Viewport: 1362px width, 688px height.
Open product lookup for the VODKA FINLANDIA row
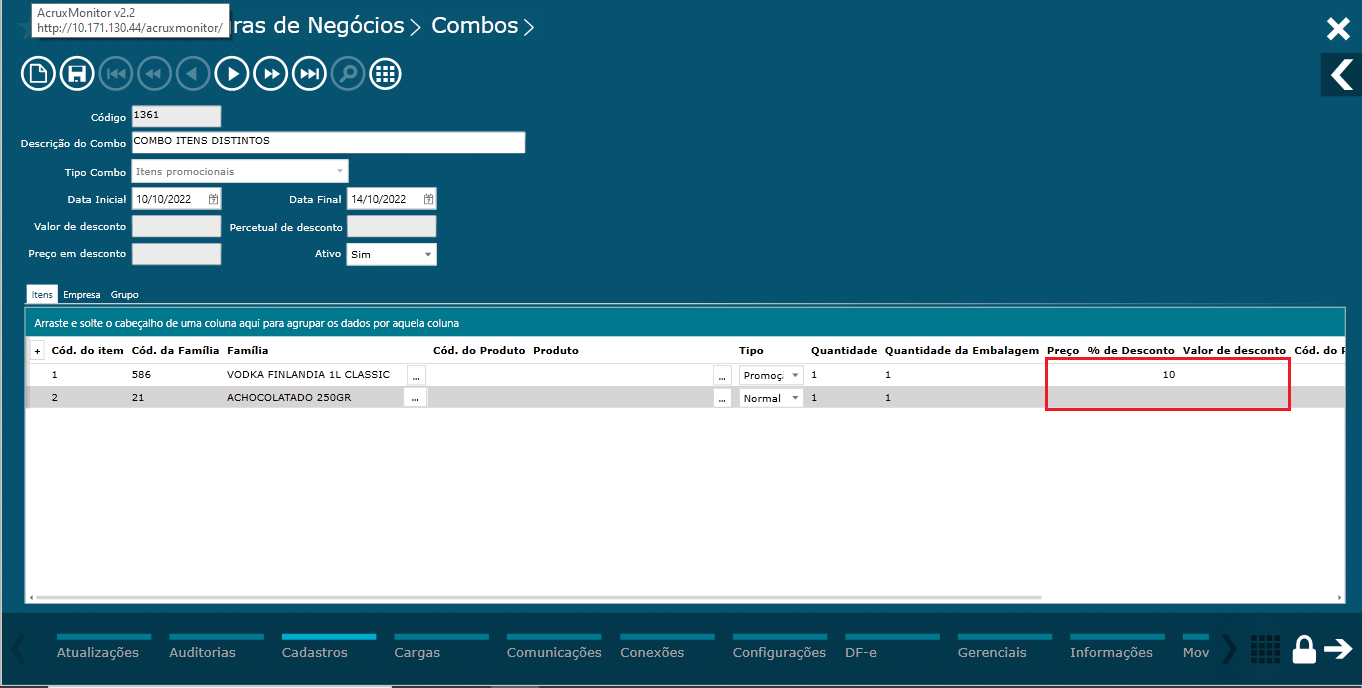[x=722, y=375]
